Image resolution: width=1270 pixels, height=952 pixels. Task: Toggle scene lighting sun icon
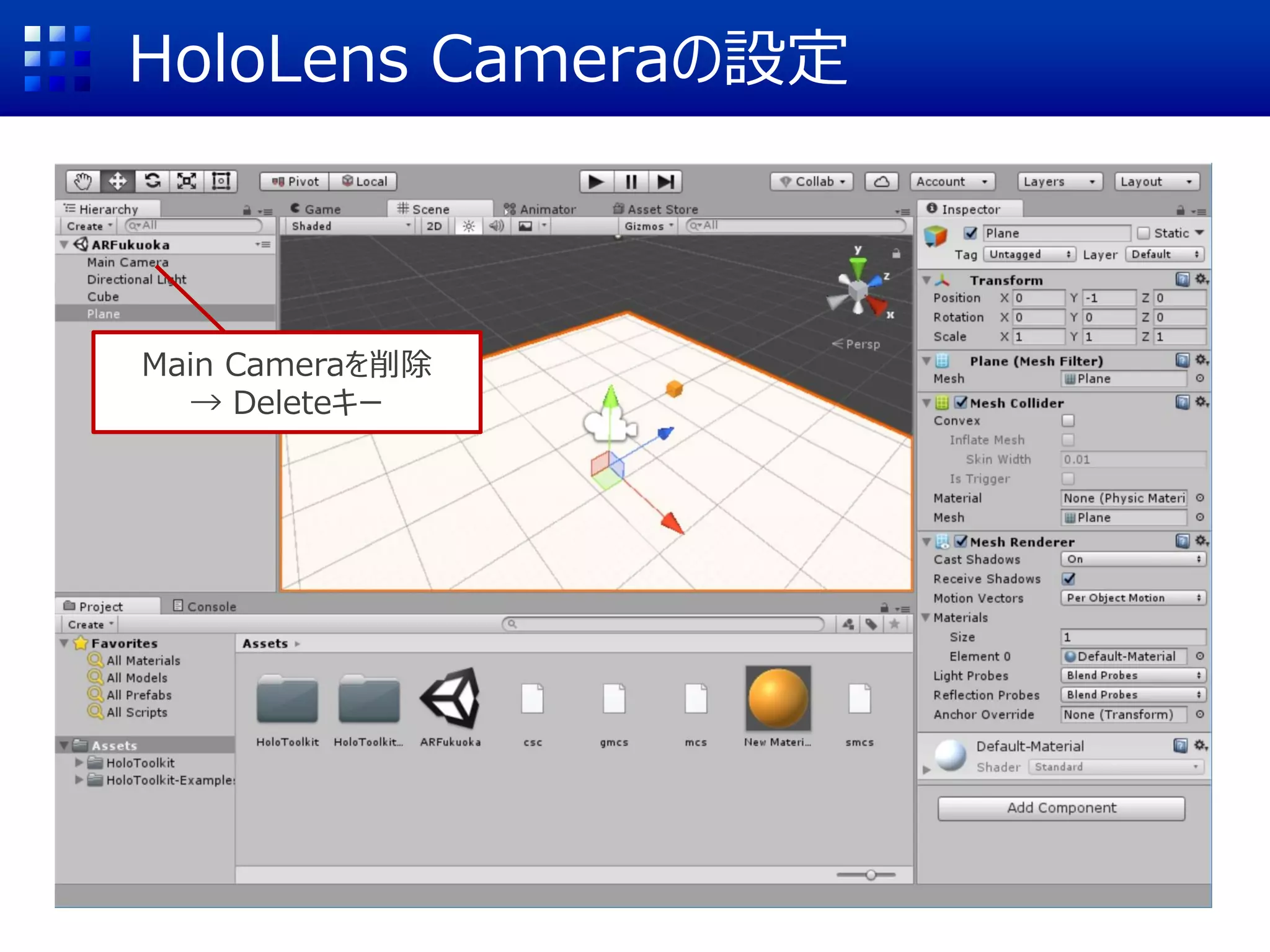tap(469, 226)
